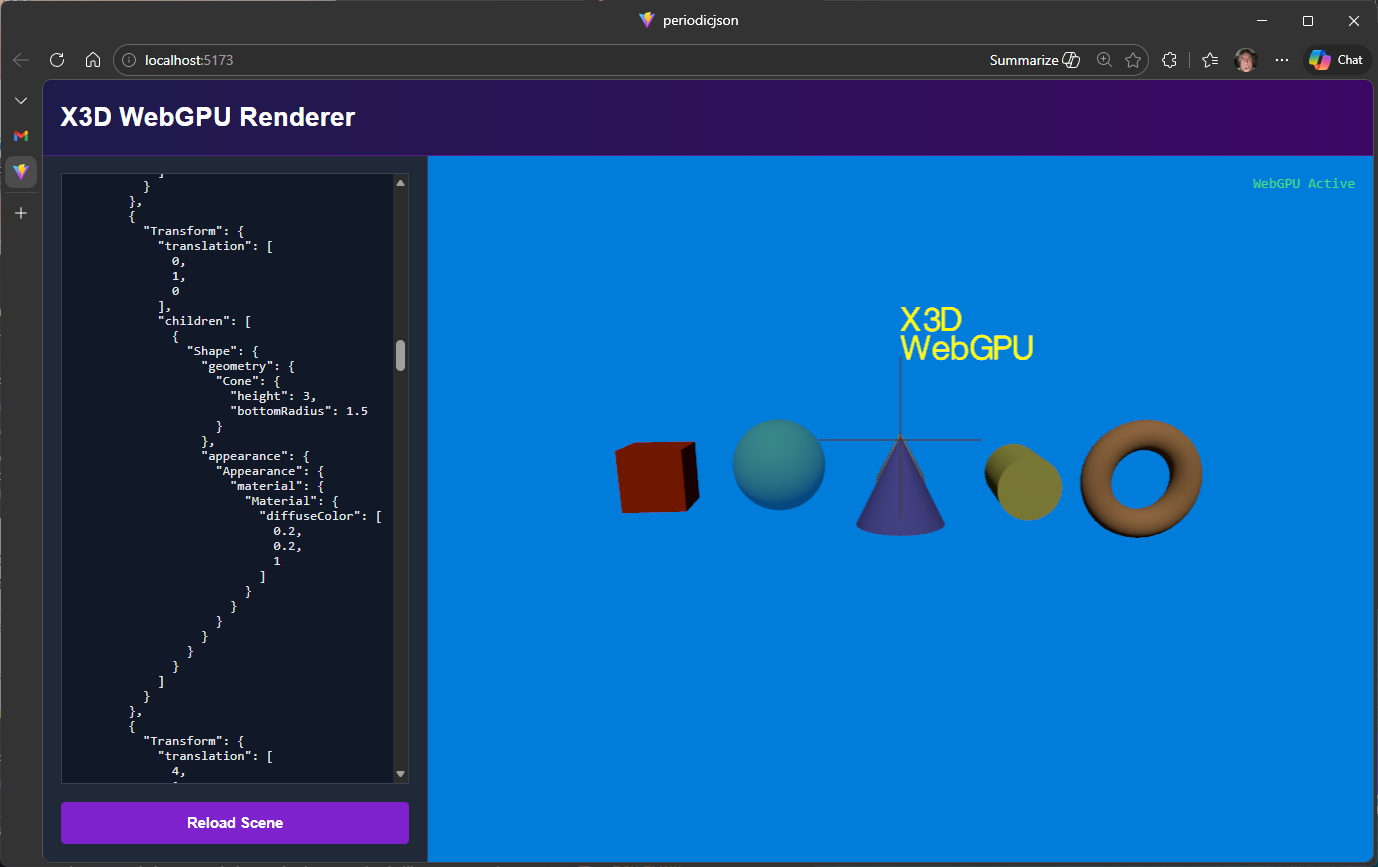Viewport: 1378px width, 867px height.
Task: Click the periodicjson window title text
Action: point(700,20)
